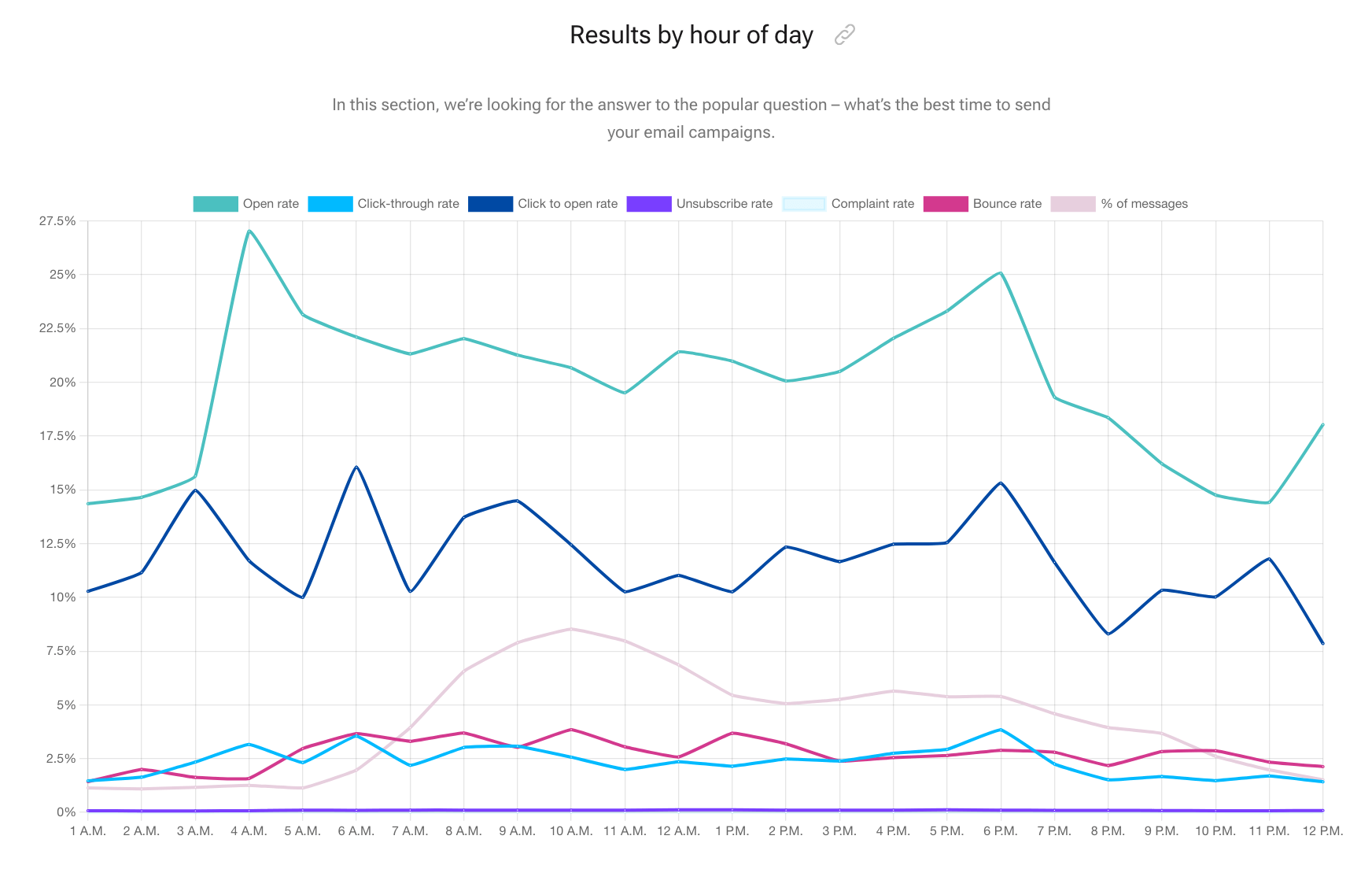Click the Open rate point at 6 P.M.
Screen dimensions: 1372x869
pos(1000,273)
